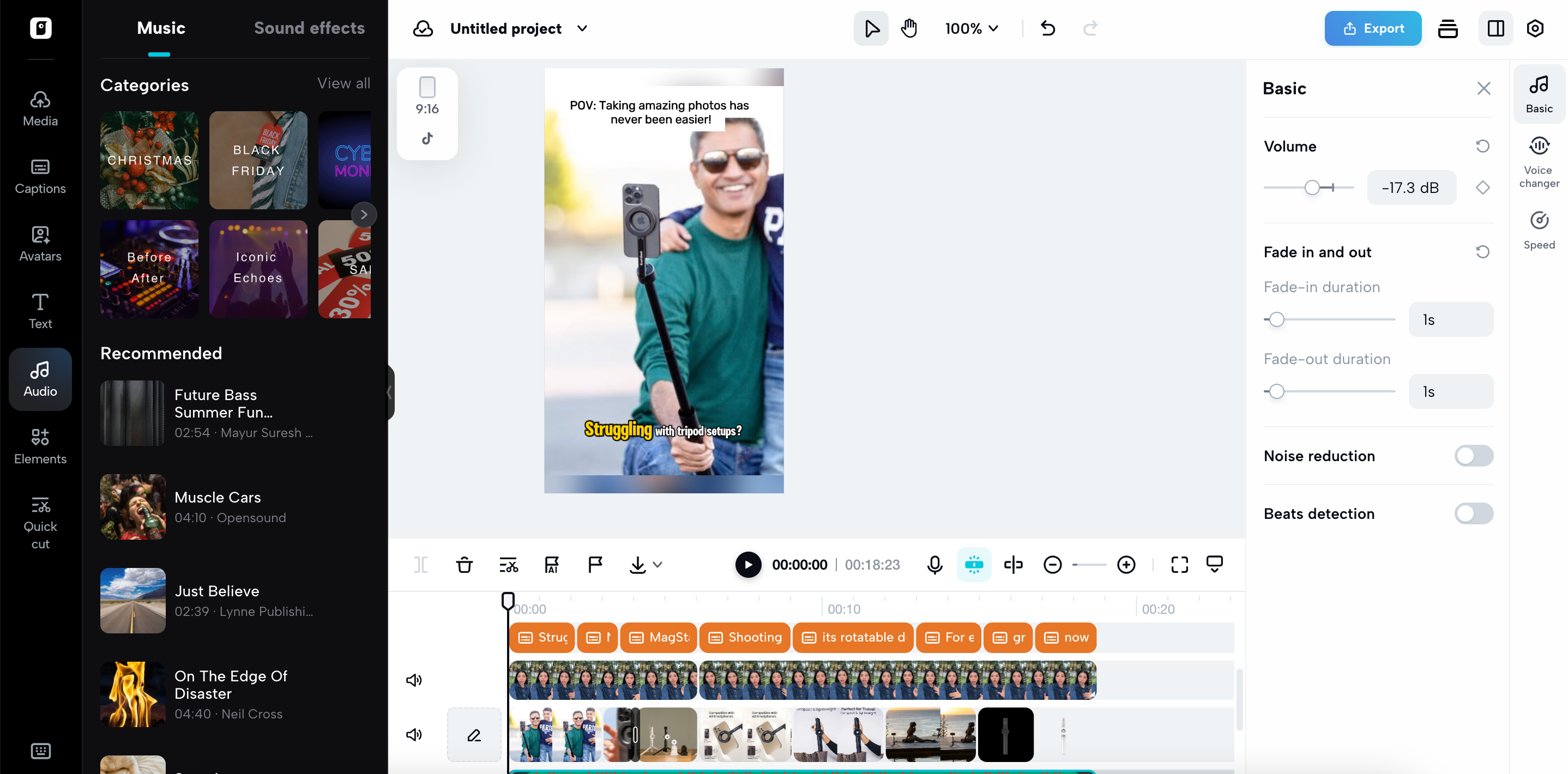Click the volume -17.3 dB field
This screenshot has width=1568, height=774.
point(1411,188)
